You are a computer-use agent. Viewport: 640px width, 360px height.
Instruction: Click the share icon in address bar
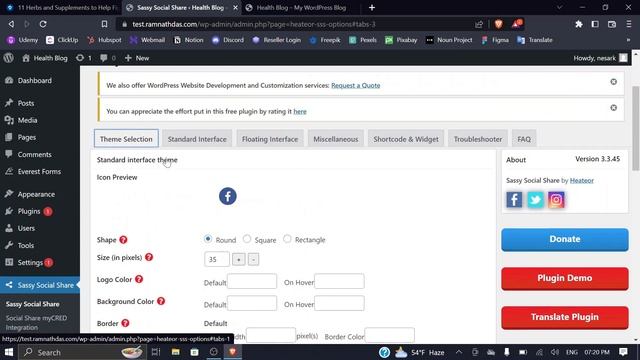click(479, 24)
